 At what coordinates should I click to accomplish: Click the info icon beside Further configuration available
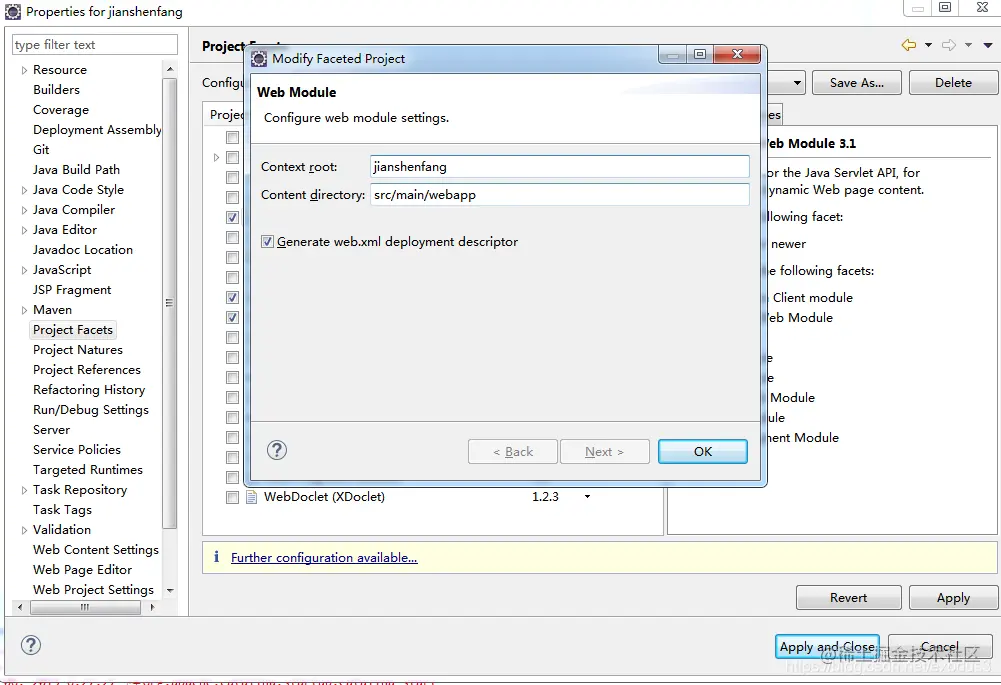click(216, 557)
